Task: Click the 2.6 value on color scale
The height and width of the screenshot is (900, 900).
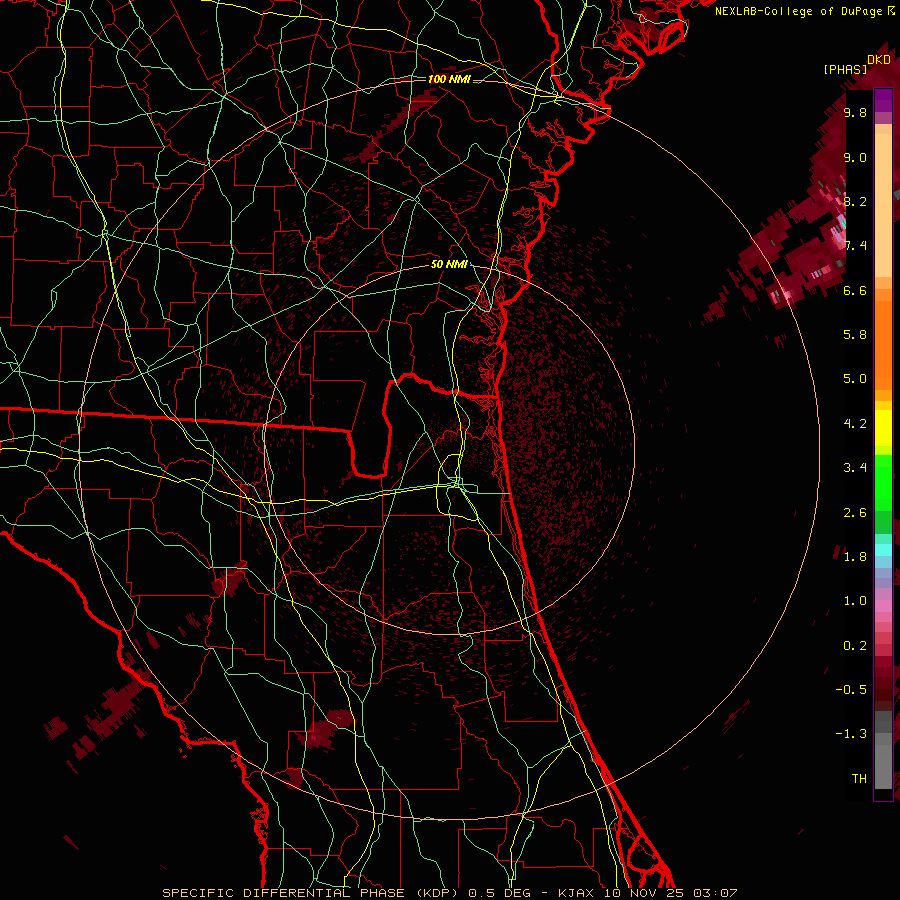Action: pyautogui.click(x=855, y=512)
